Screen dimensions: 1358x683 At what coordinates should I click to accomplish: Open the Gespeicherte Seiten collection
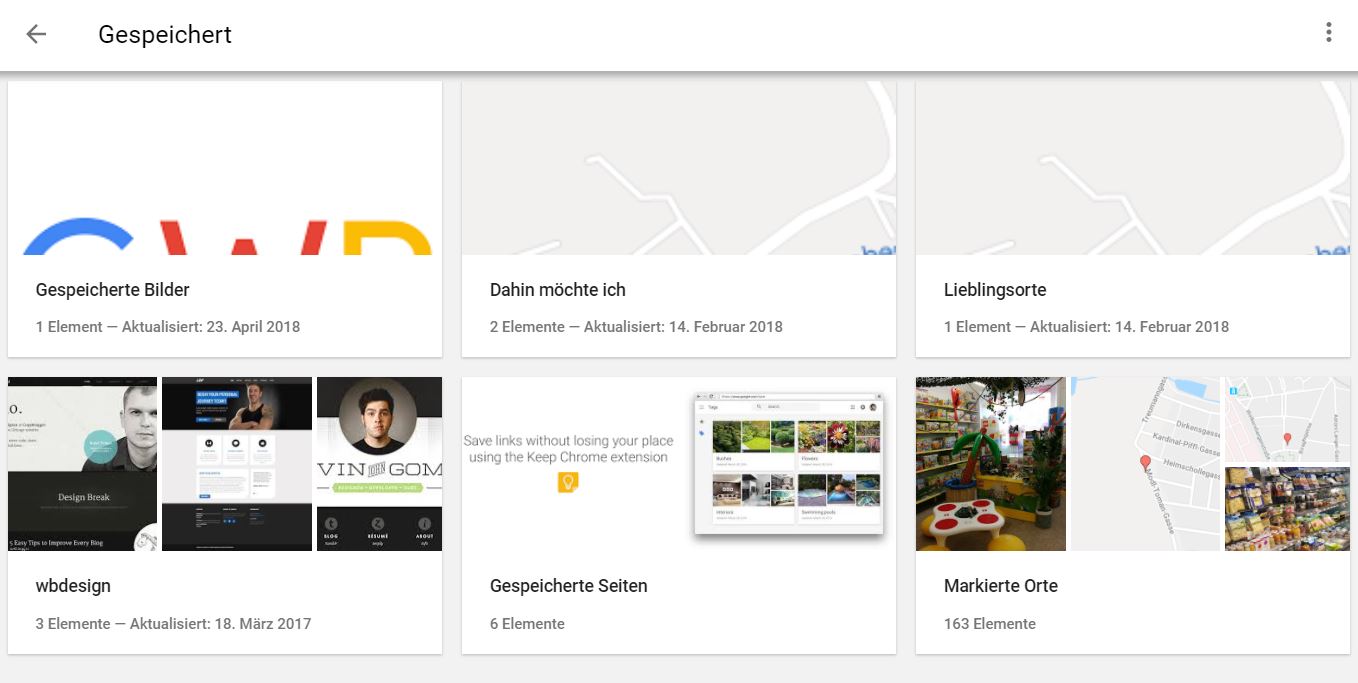pos(568,586)
